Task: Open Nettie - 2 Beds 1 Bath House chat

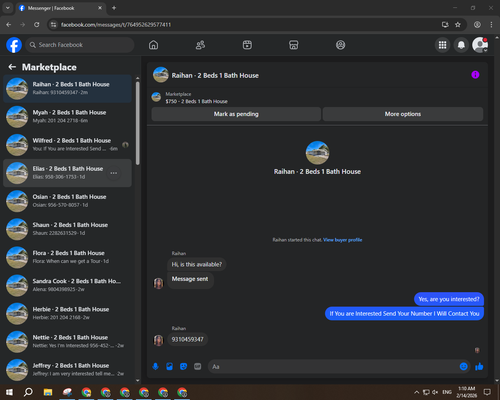Action: [x=68, y=342]
